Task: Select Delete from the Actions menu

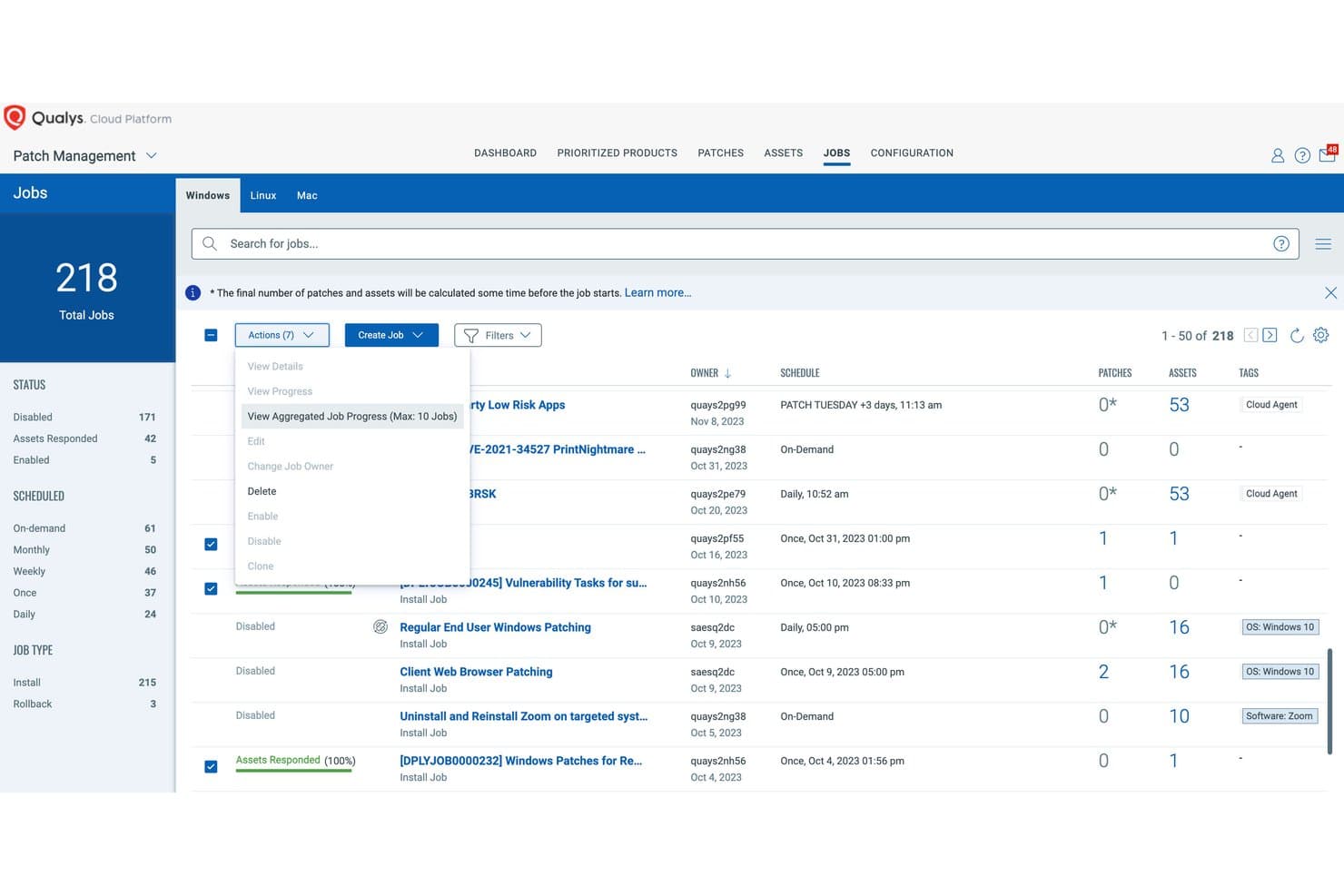Action: tap(262, 491)
